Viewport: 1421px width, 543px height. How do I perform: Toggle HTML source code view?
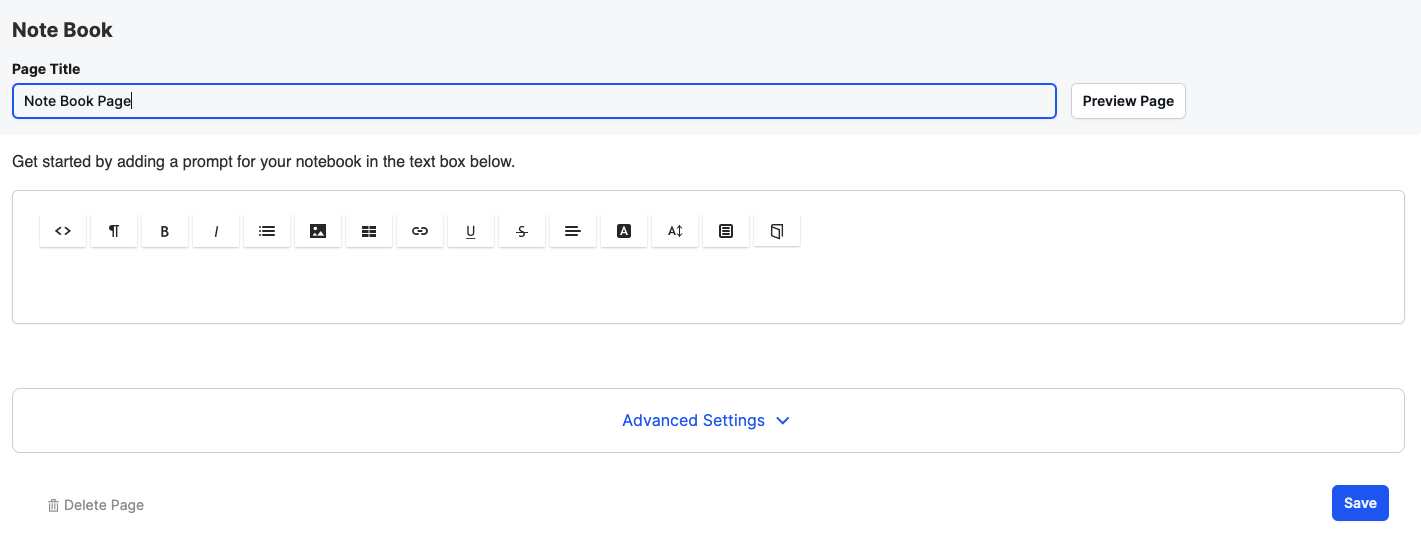point(63,231)
